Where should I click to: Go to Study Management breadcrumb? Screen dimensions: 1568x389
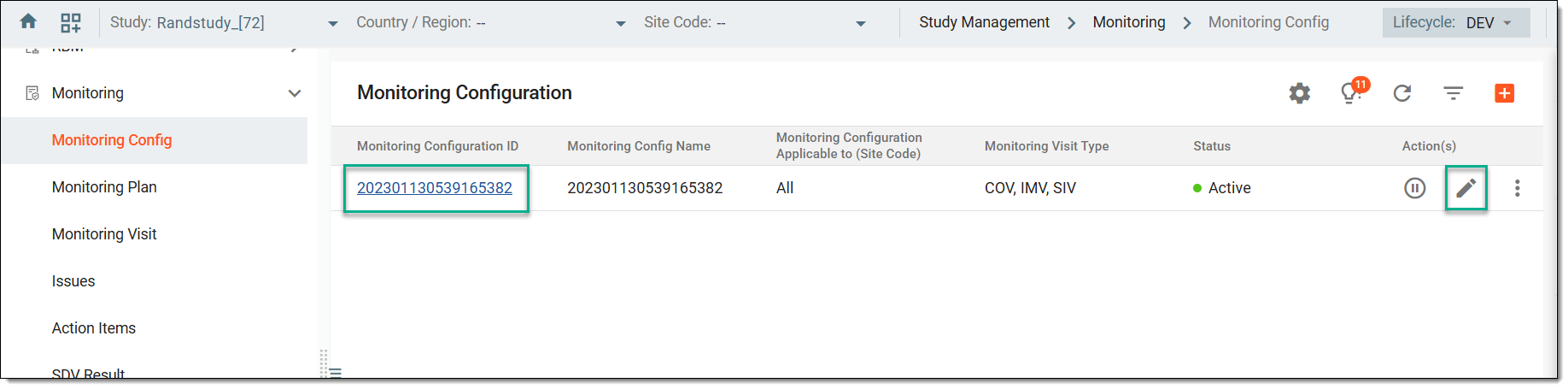(985, 22)
